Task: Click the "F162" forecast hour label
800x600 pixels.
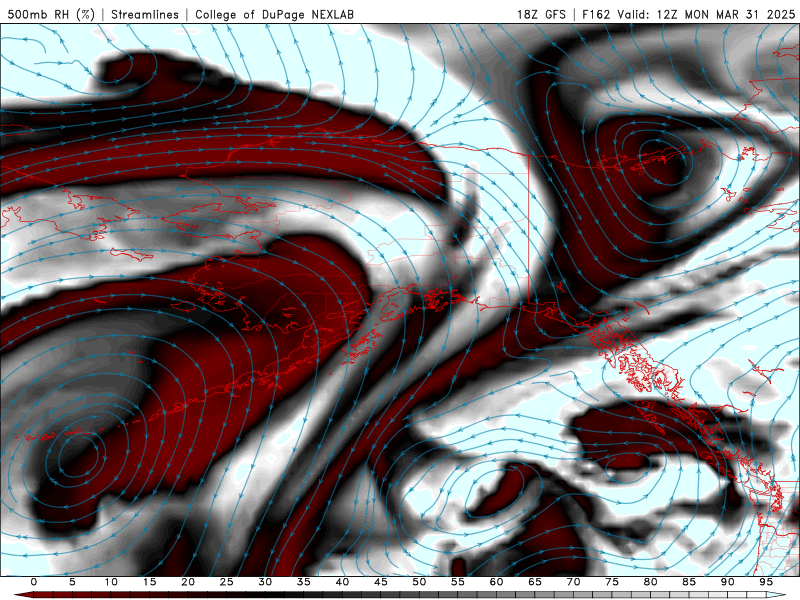Action: [x=596, y=14]
